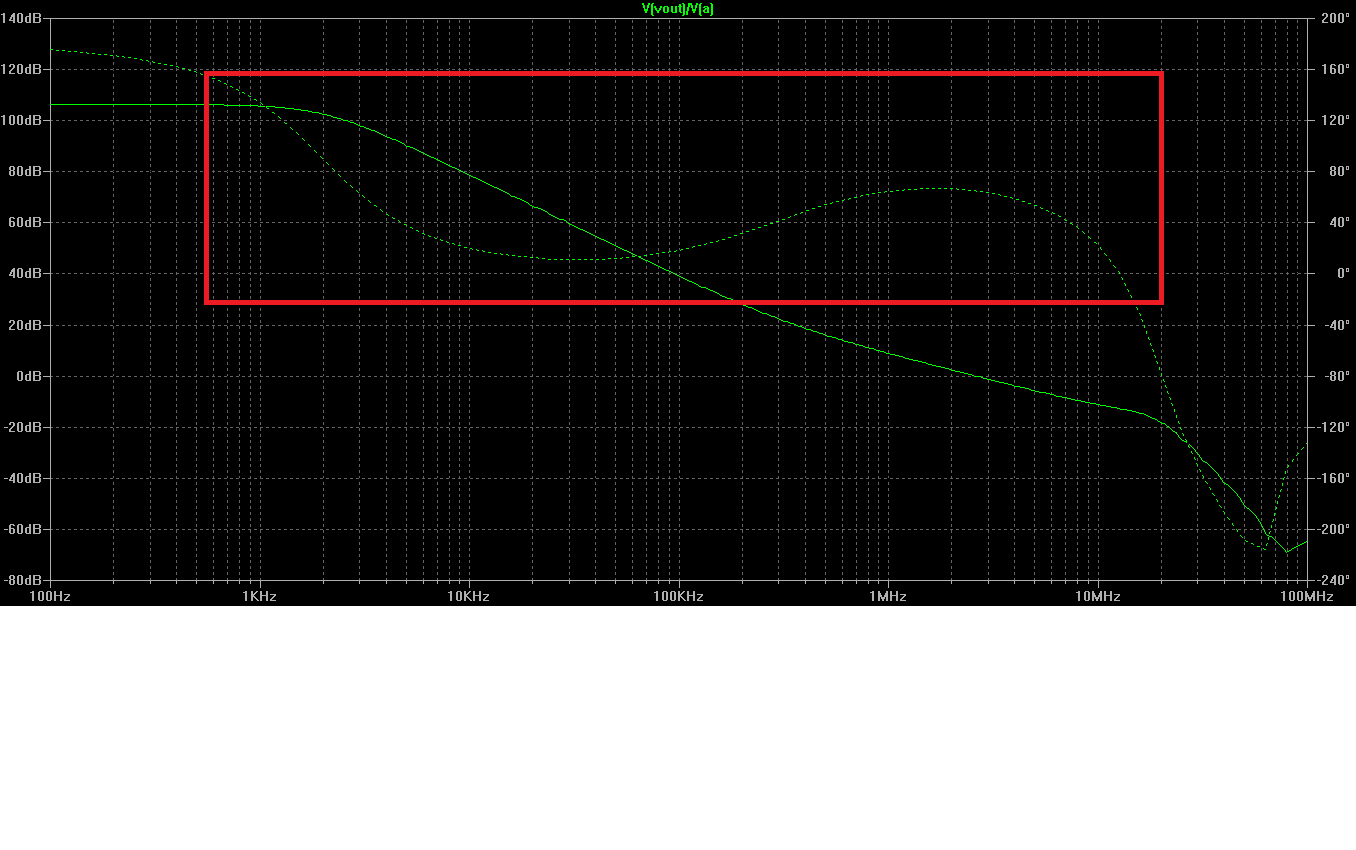Viewport: 1356px width, 850px height.
Task: Select the 1KHz frequency axis label
Action: click(259, 597)
